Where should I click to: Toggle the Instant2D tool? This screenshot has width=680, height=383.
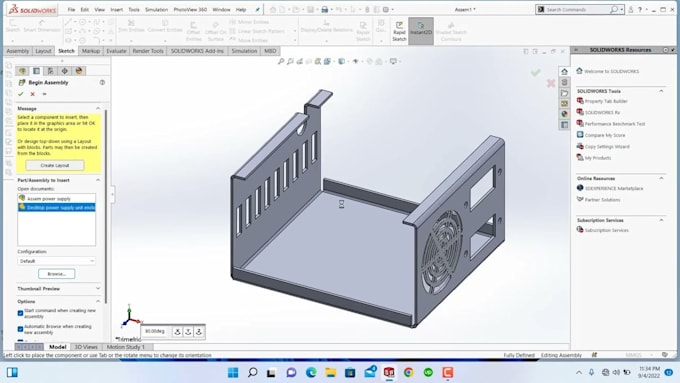click(x=421, y=31)
